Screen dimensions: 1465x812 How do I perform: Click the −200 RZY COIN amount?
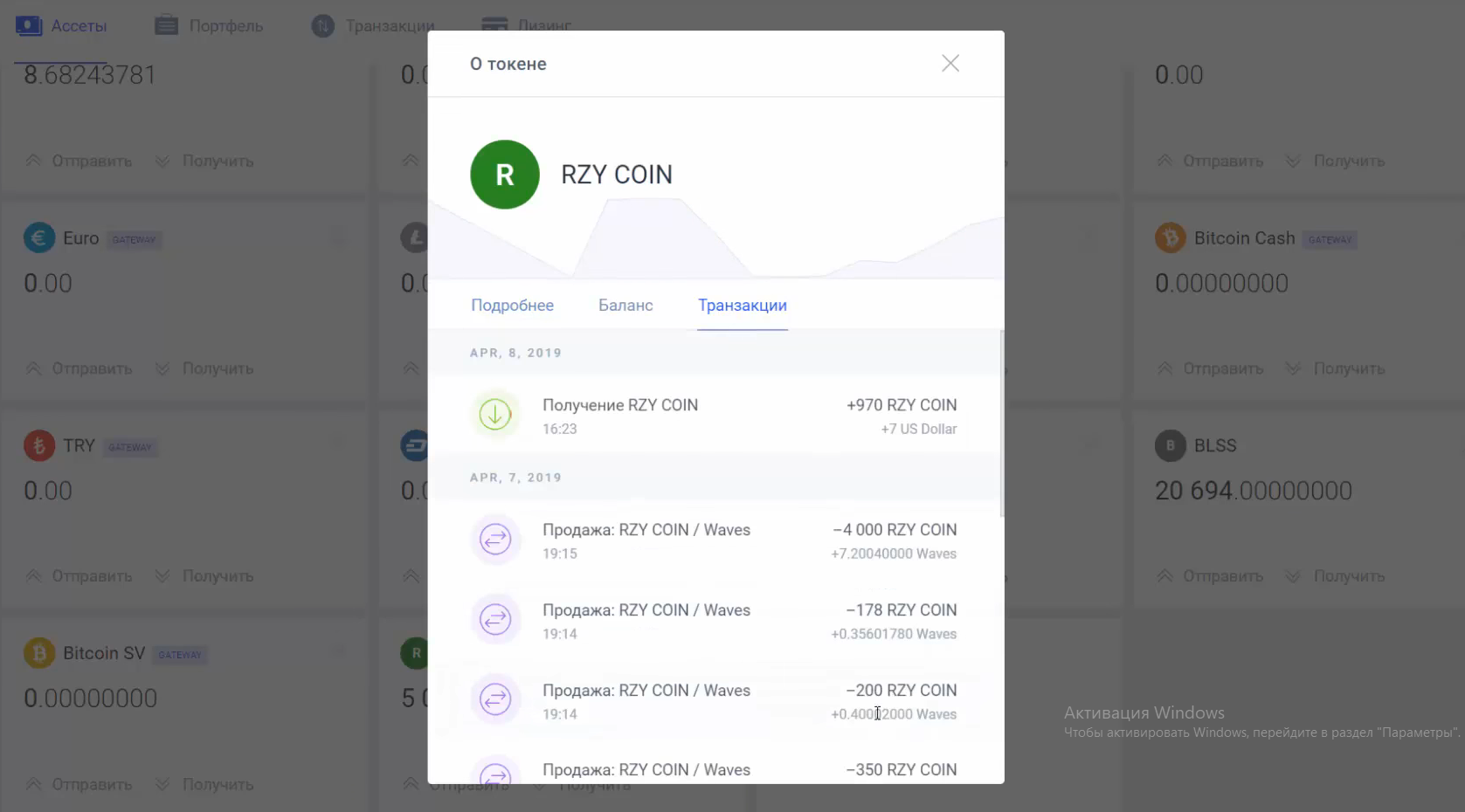coord(902,691)
